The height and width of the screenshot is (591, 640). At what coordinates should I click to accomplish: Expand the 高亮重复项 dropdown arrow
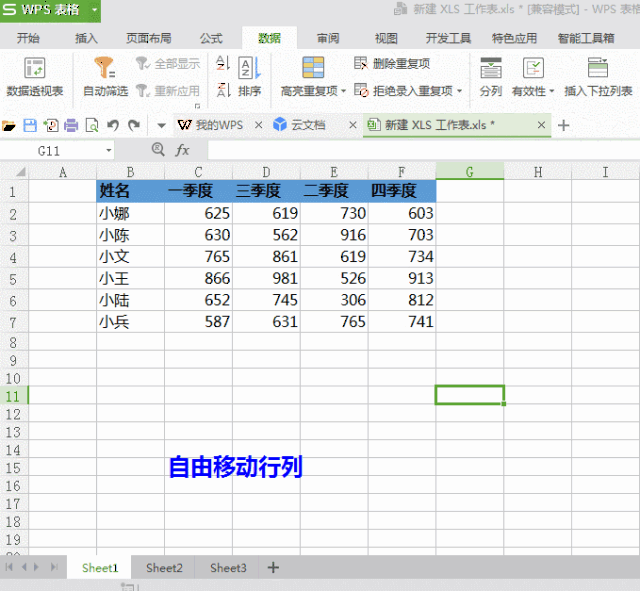pos(343,91)
